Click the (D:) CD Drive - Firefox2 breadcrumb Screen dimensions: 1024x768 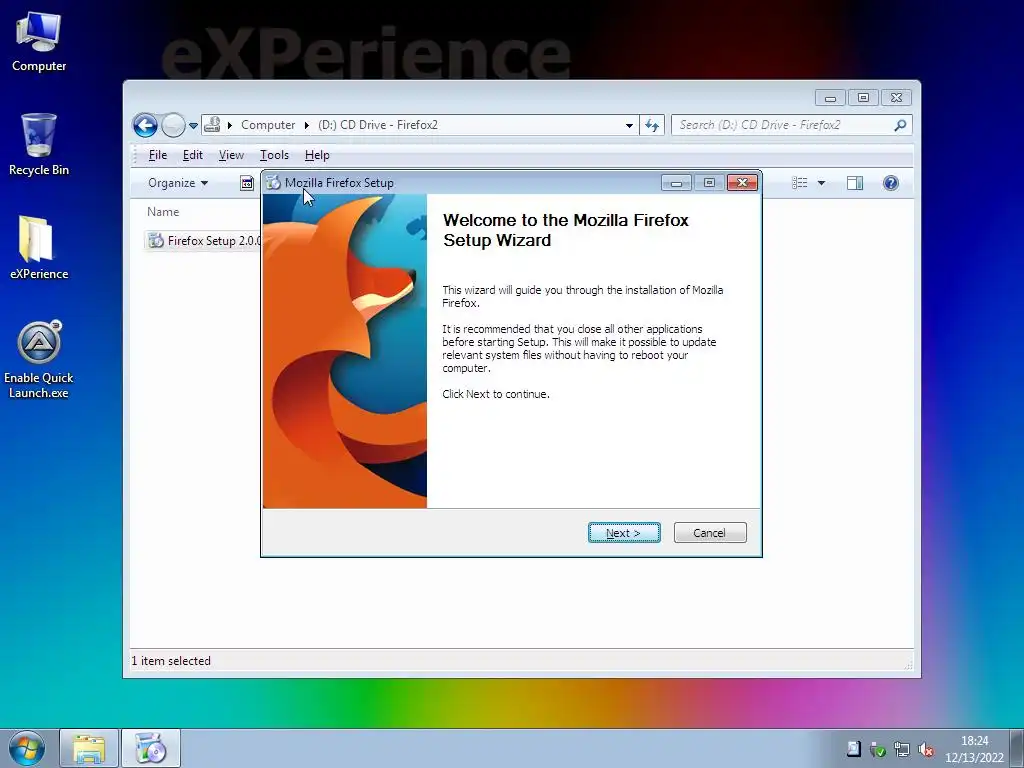click(x=377, y=125)
